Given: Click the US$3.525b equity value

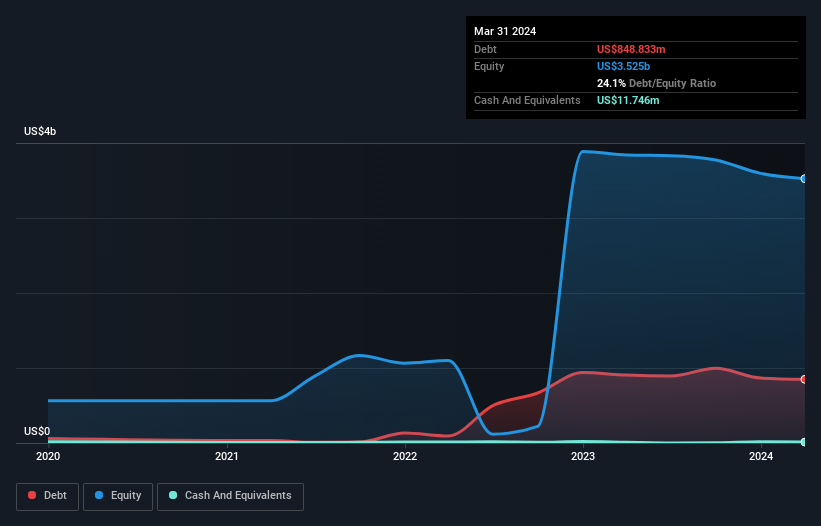Looking at the screenshot, I should [x=623, y=66].
